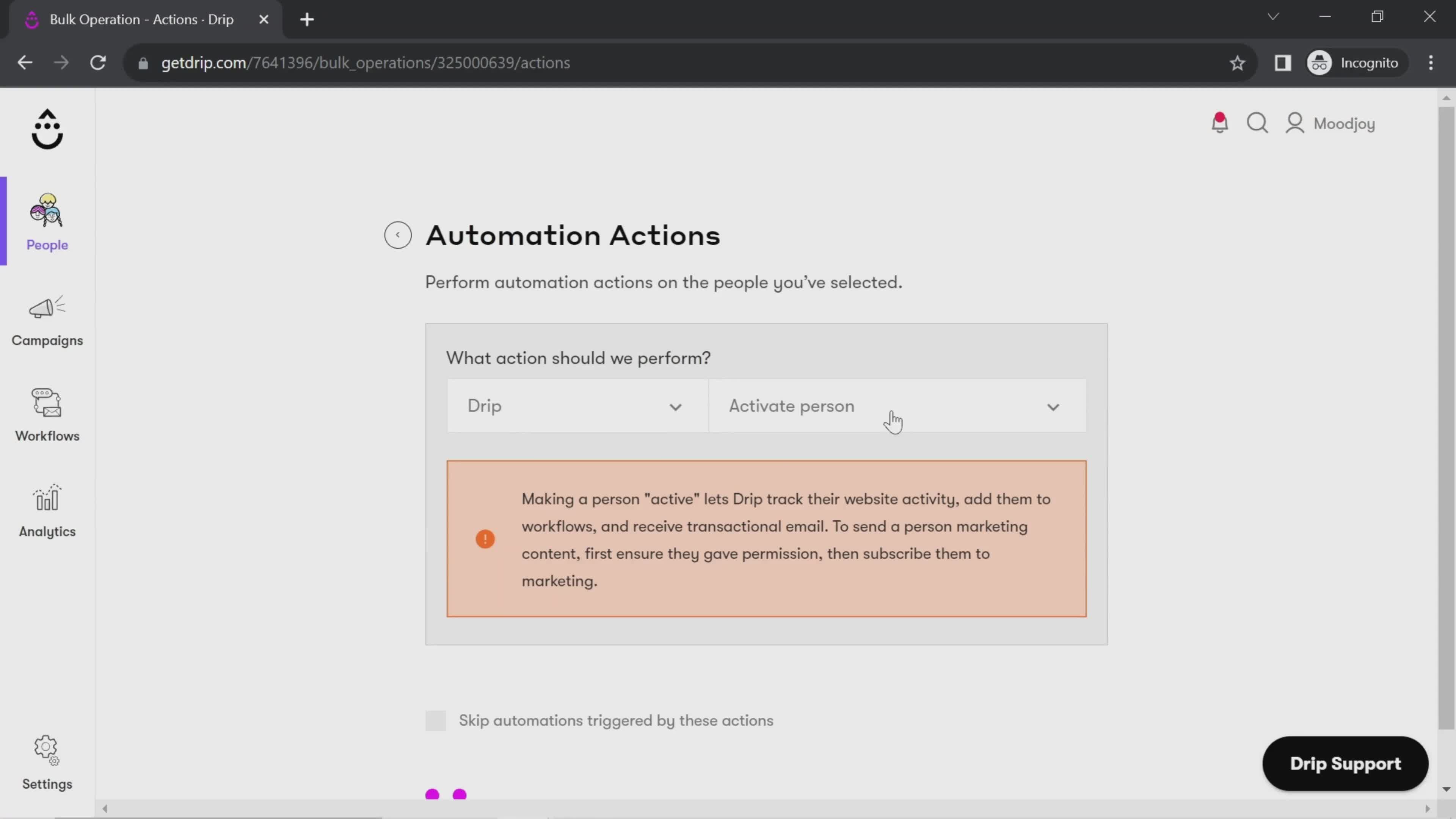This screenshot has height=819, width=1456.
Task: Open Campaigns megaphone icon
Action: tap(47, 308)
